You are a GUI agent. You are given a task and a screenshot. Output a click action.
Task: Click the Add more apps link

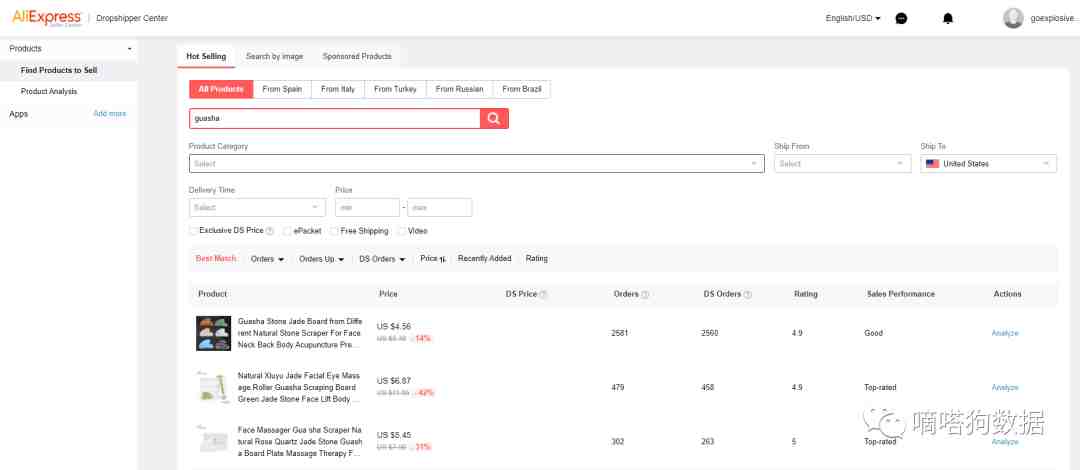[x=110, y=114]
